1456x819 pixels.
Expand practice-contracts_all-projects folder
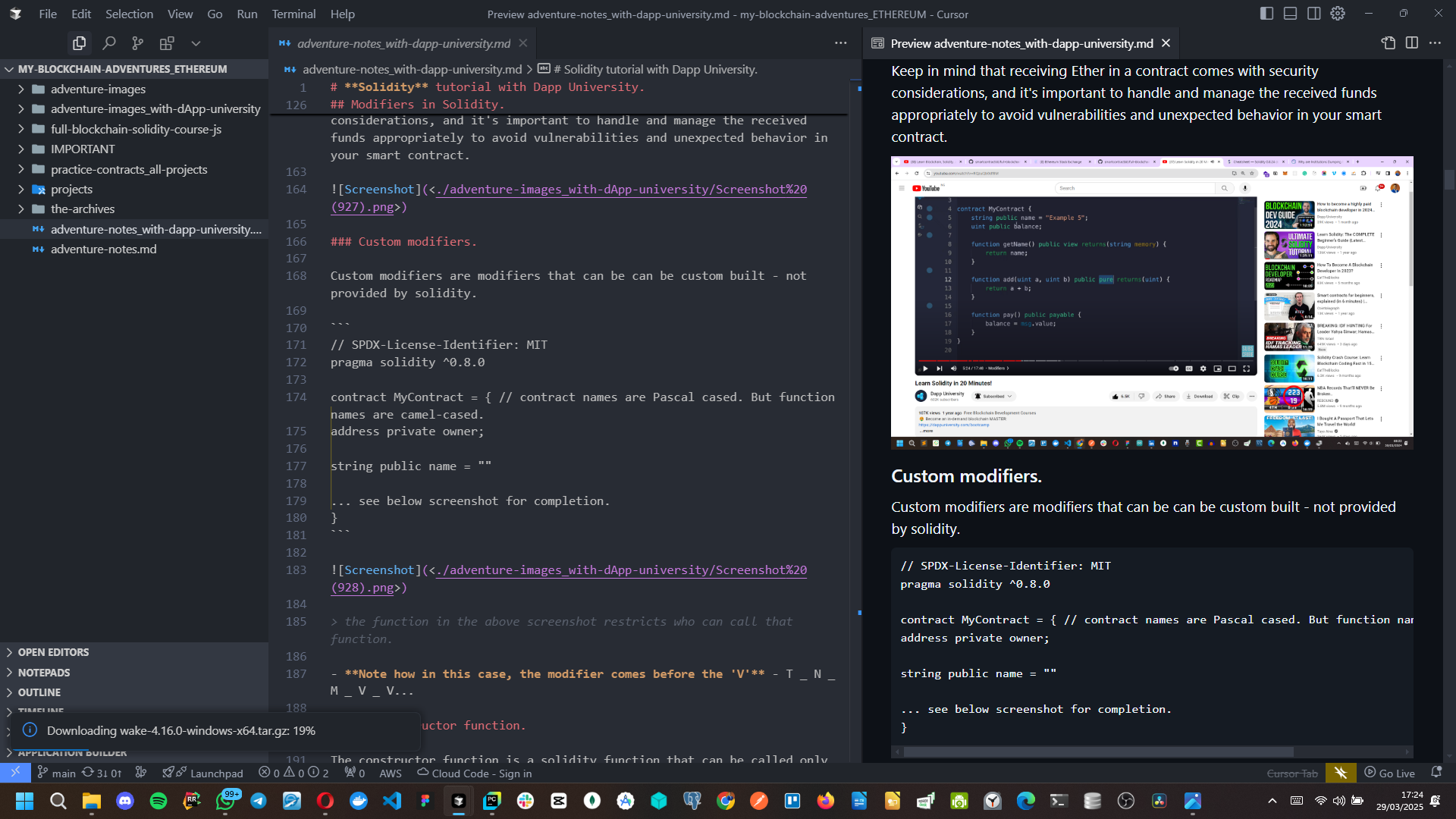coord(134,169)
